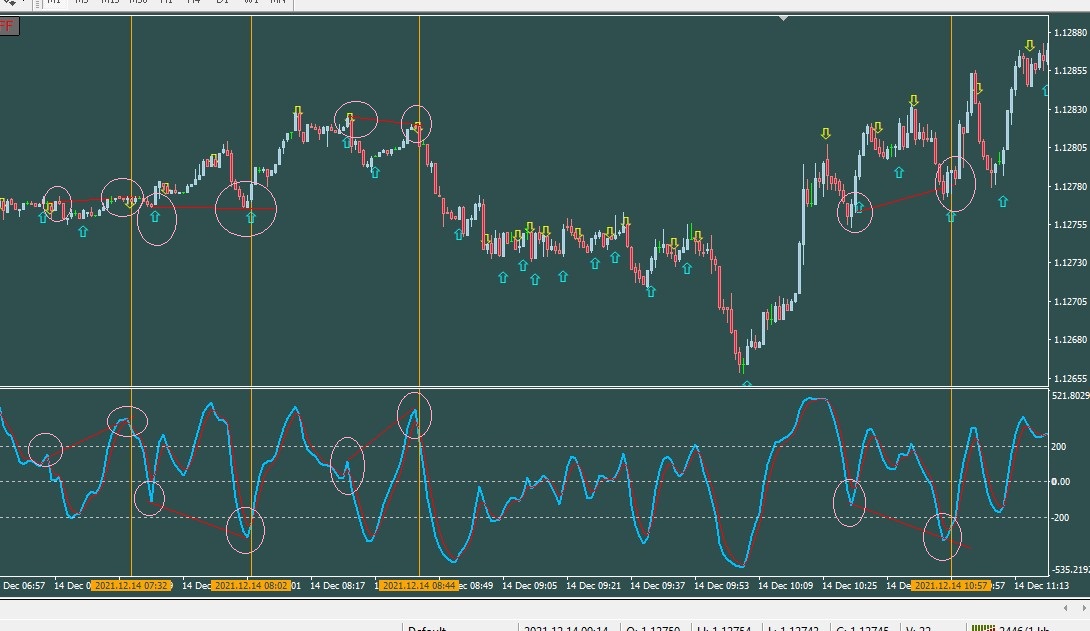Click the 14 Dec 08:17 time label
The height and width of the screenshot is (631, 1090).
coord(337,586)
